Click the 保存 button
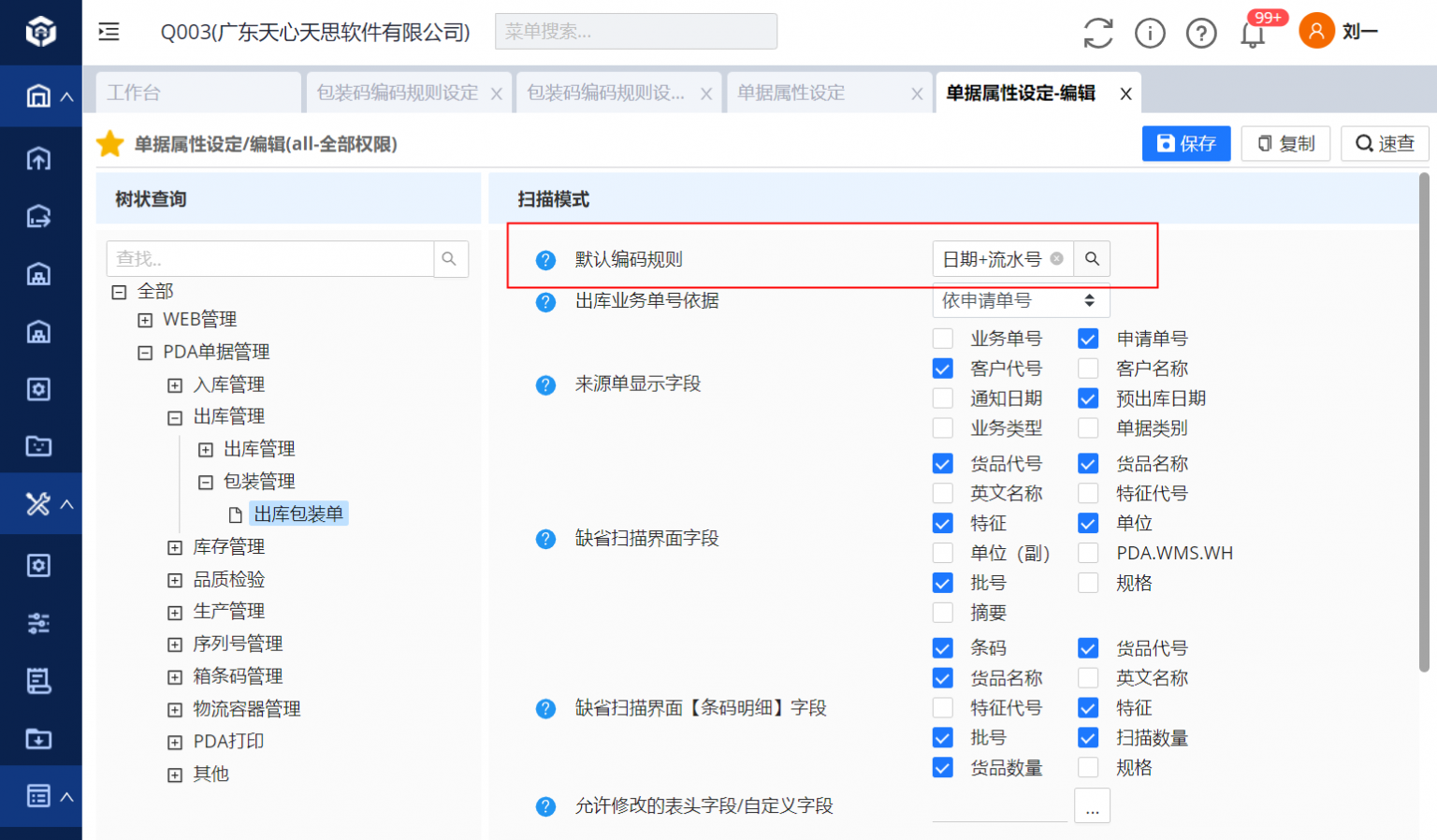1437x840 pixels. [x=1186, y=143]
